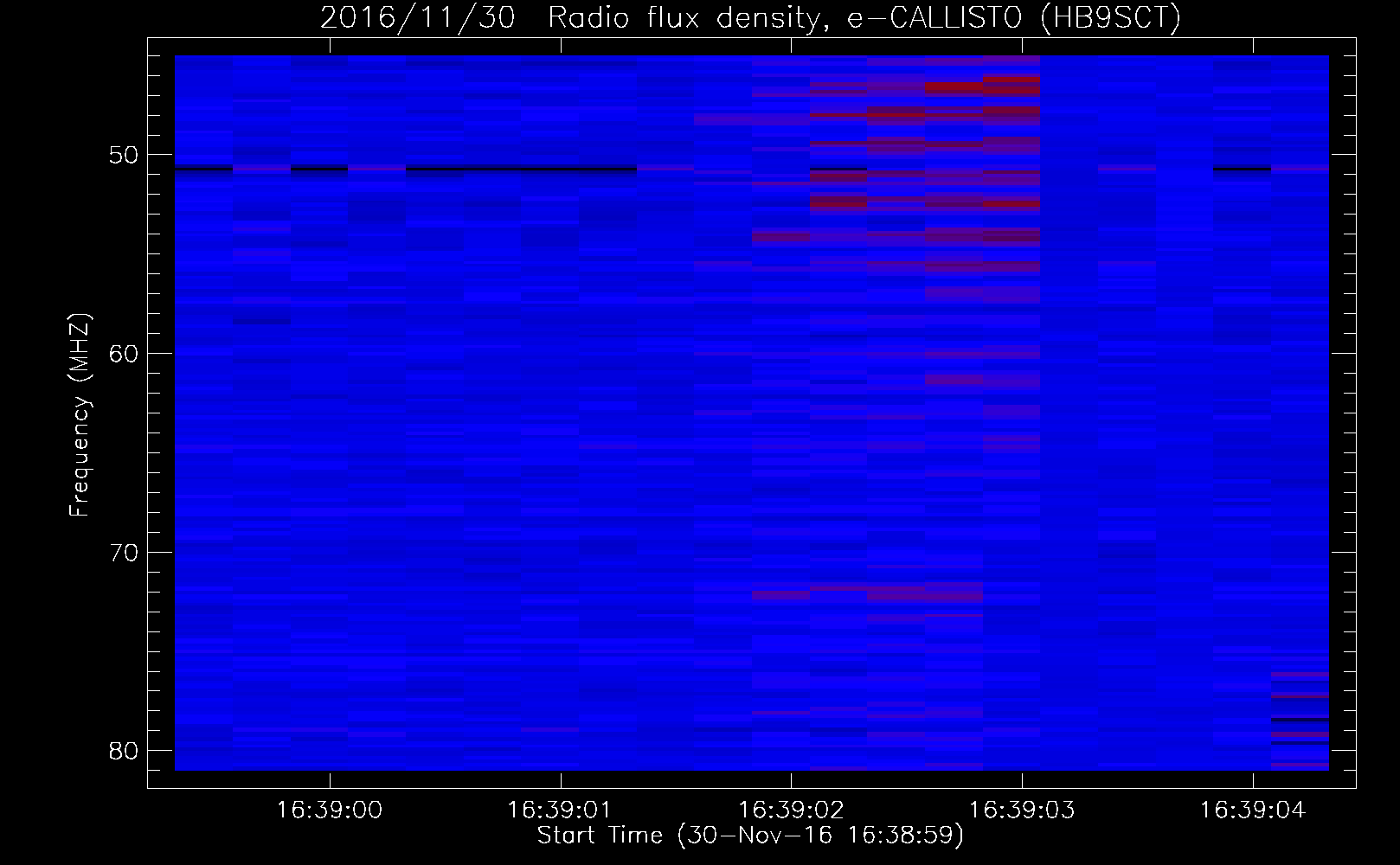Image resolution: width=1400 pixels, height=865 pixels.
Task: Click the 'Start Time (30-Nov-16 16:38:59)' label
Action: 750,836
